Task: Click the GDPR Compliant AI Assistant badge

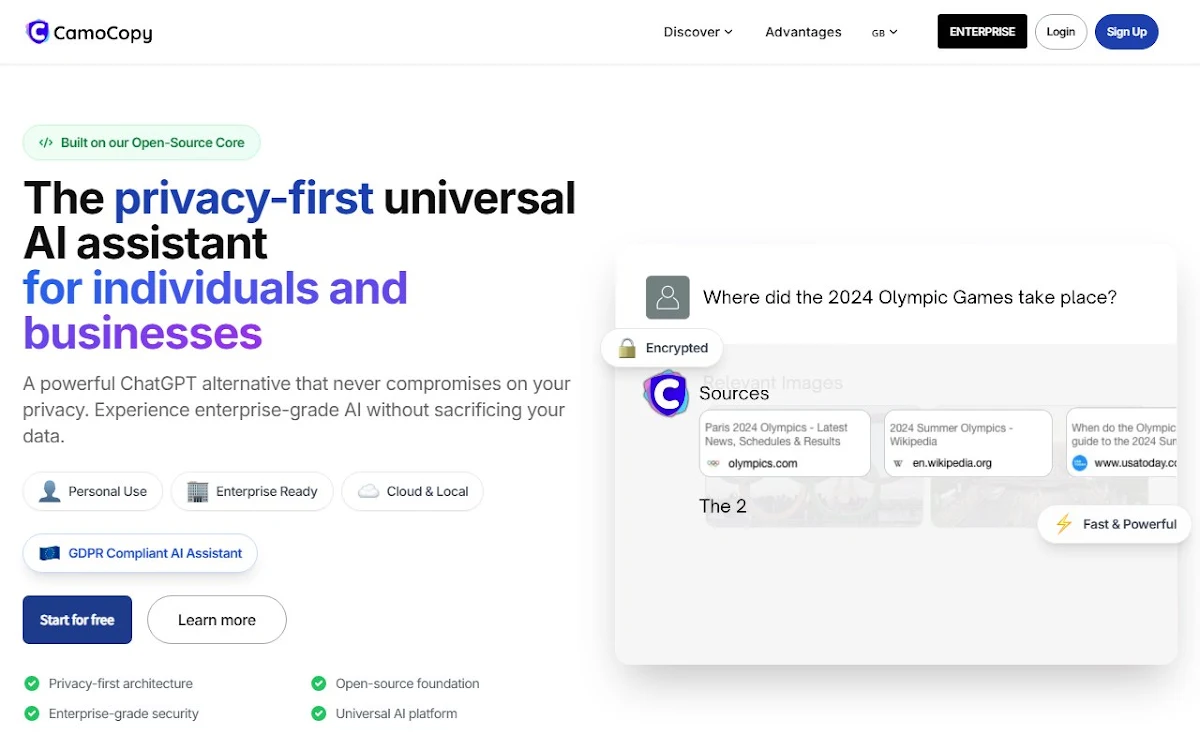Action: [140, 553]
